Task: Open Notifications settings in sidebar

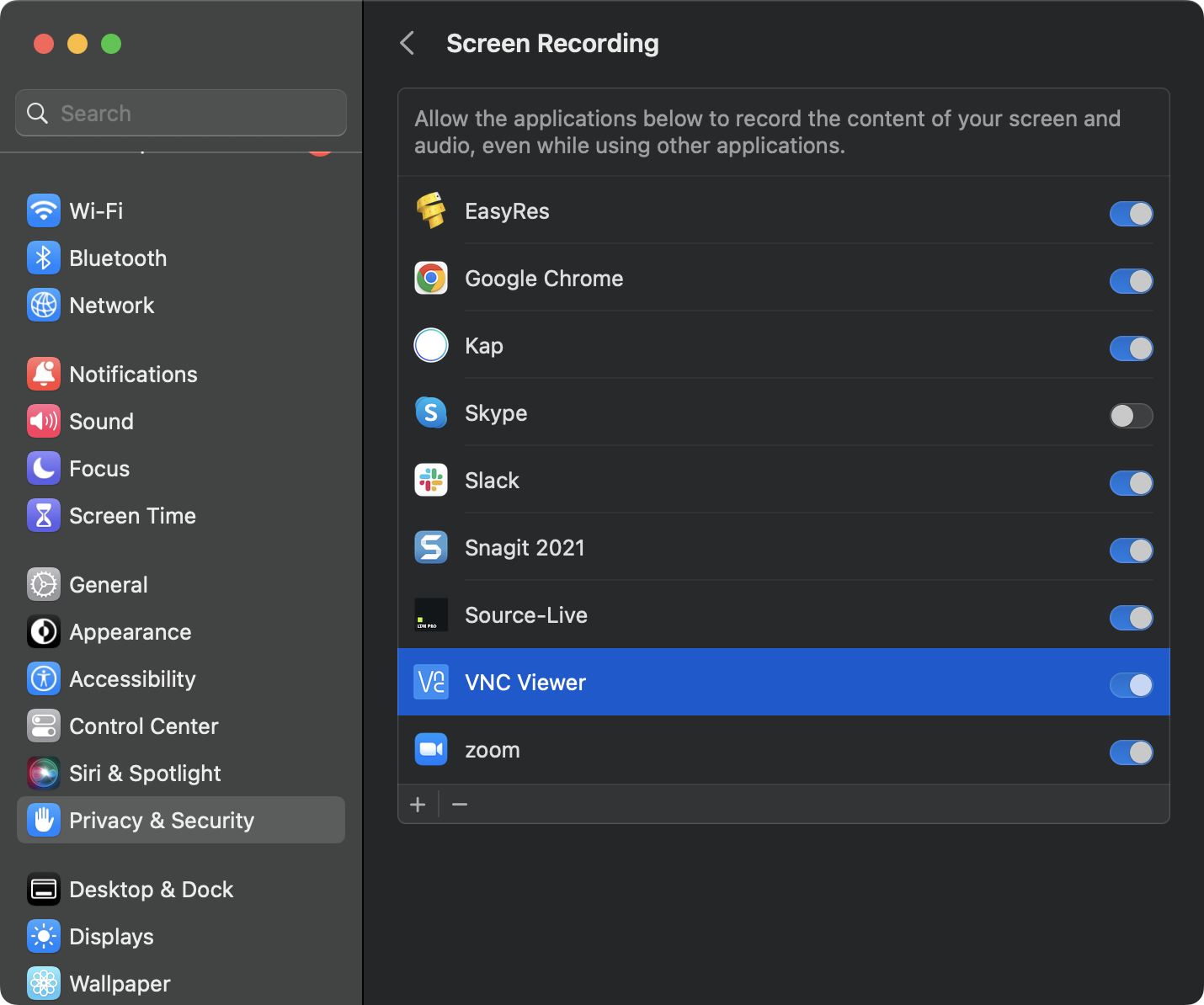Action: pos(133,374)
